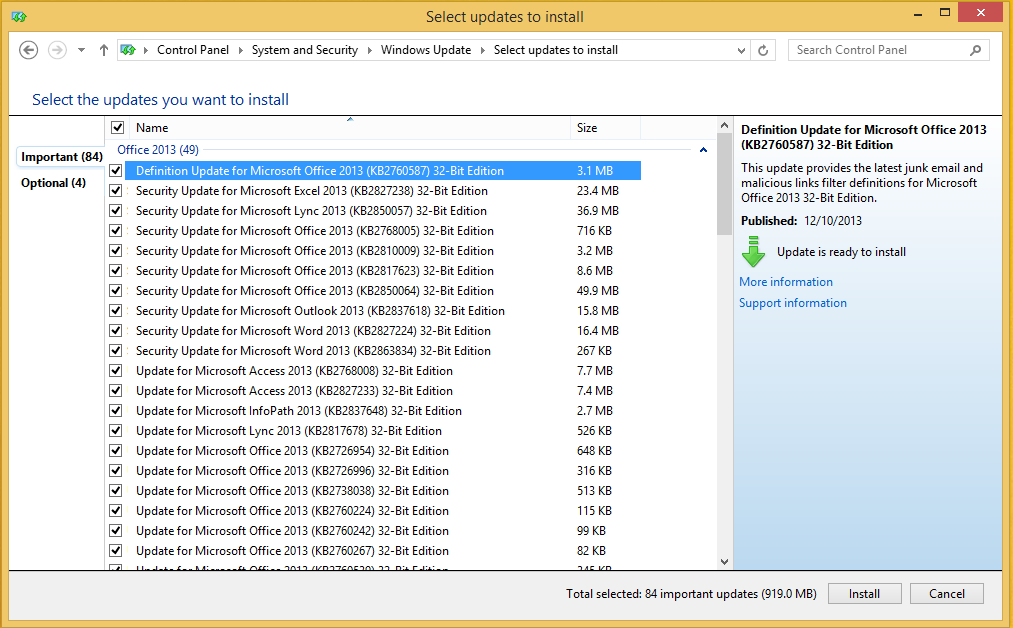The image size is (1013, 628).
Task: Uncheck Excel 2013 KB2827238 checkbox
Action: tap(116, 191)
